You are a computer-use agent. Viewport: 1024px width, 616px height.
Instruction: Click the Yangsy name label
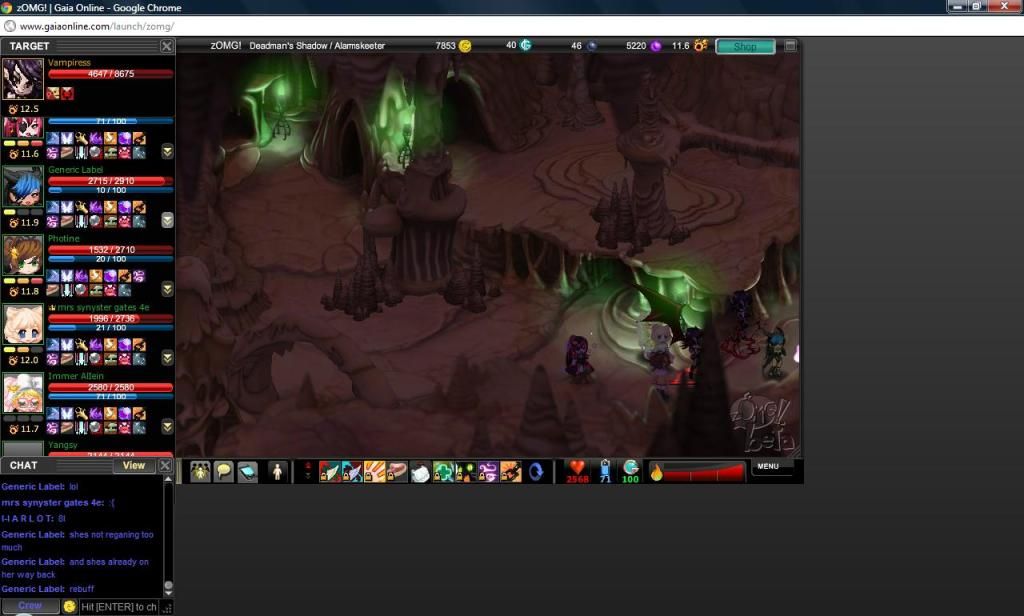click(63, 445)
